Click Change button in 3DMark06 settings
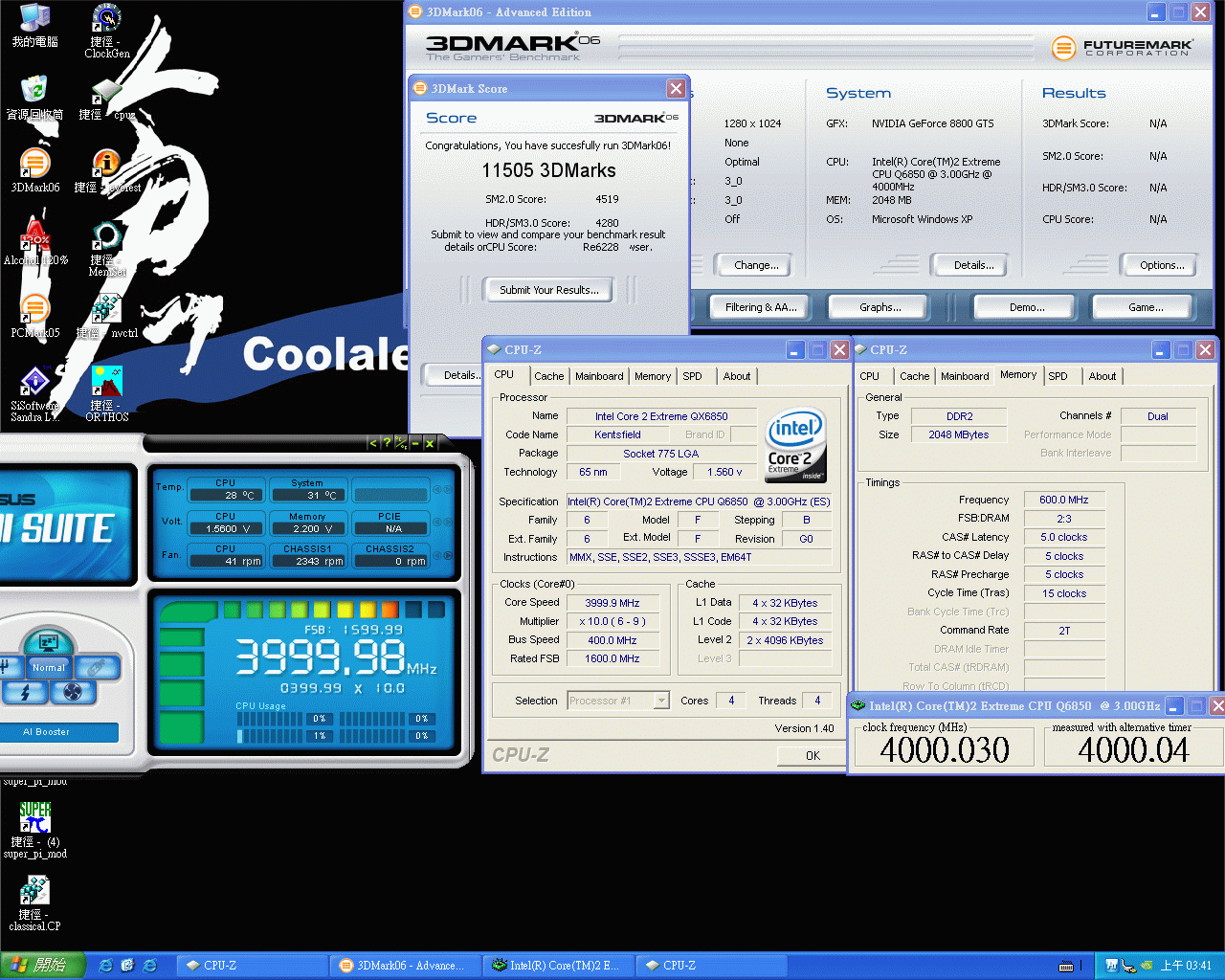Viewport: 1225px width, 980px height. click(756, 265)
